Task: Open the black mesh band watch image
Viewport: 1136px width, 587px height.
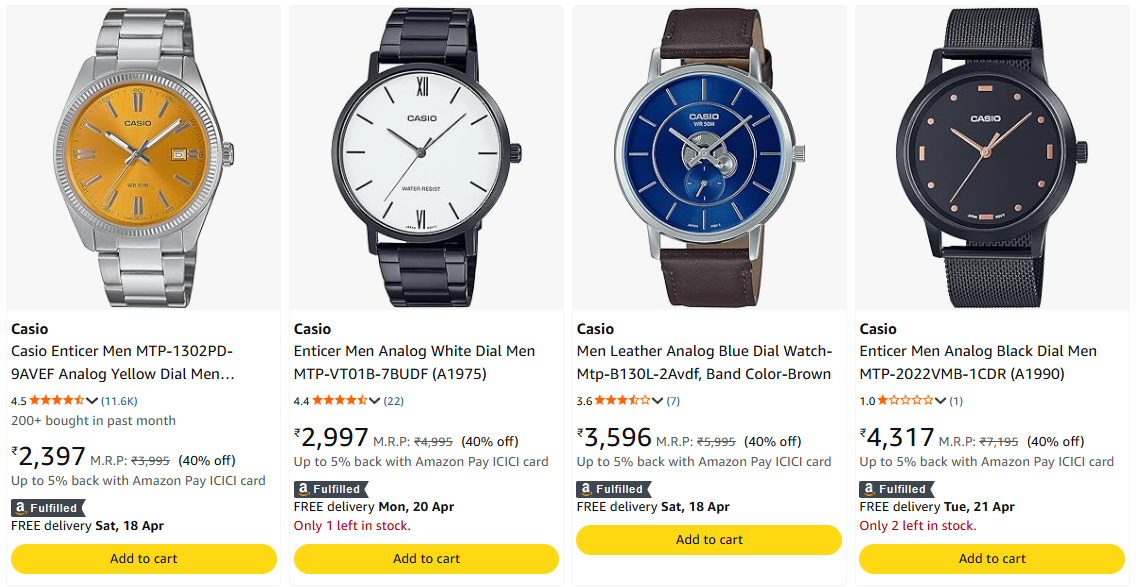Action: pyautogui.click(x=993, y=156)
